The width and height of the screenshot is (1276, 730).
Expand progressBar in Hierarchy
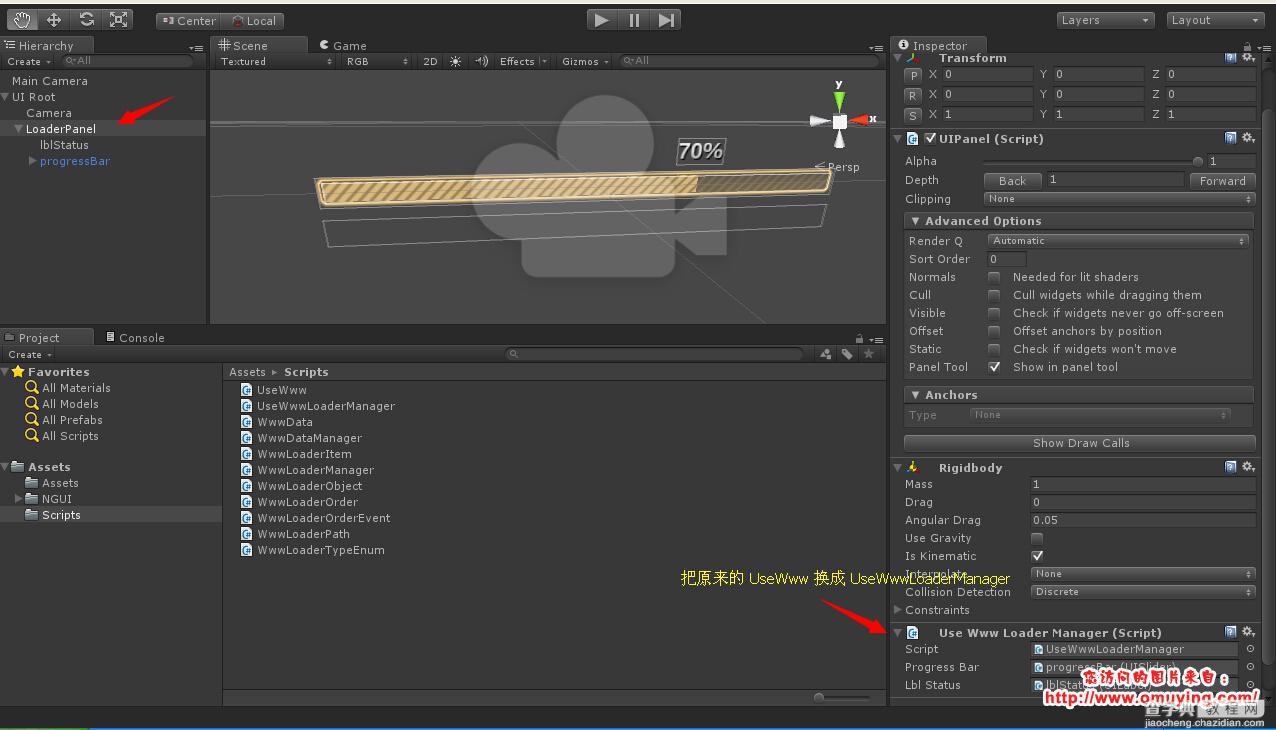click(33, 161)
